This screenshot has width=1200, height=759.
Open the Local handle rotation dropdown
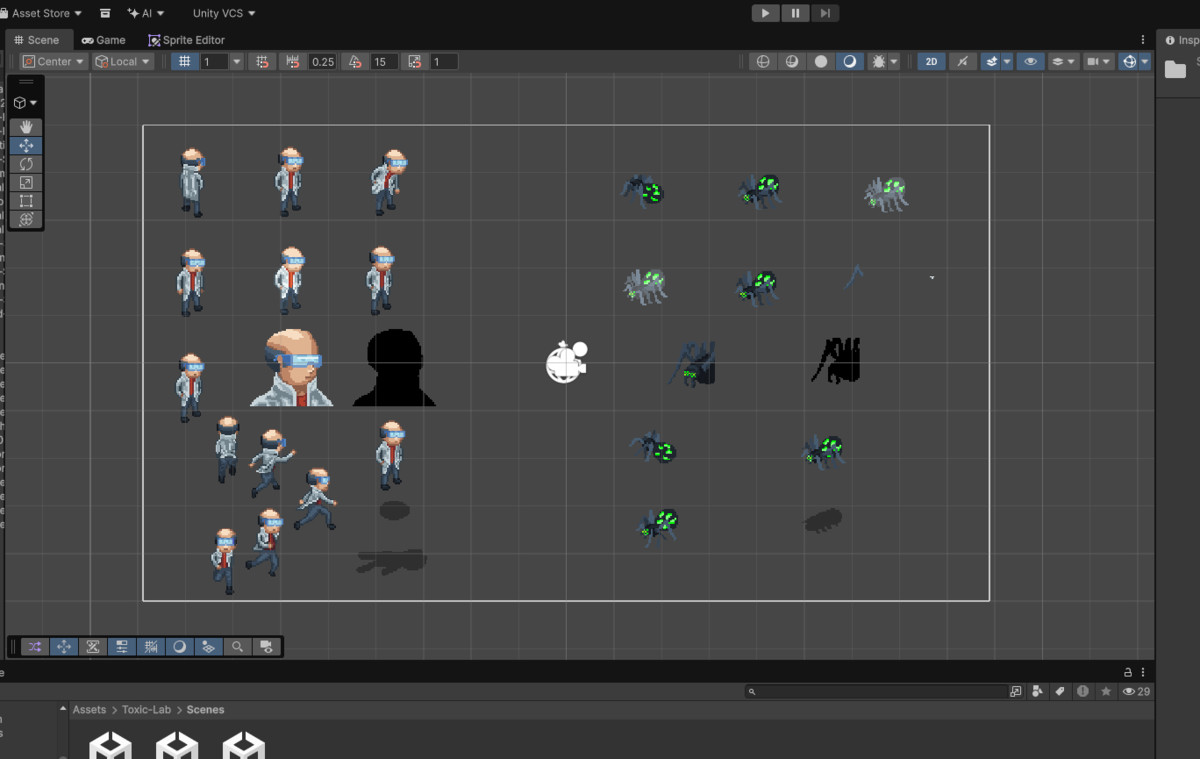click(x=123, y=62)
